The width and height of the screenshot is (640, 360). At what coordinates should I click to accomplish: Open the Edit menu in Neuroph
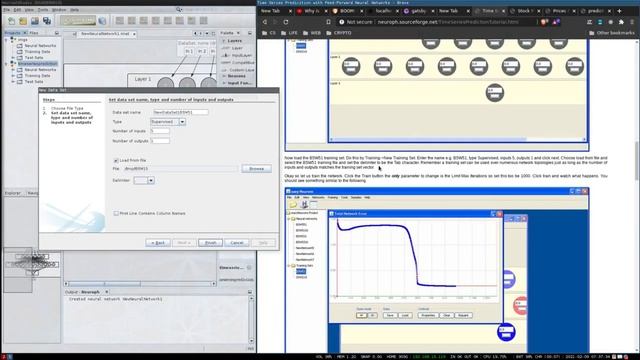18,9
